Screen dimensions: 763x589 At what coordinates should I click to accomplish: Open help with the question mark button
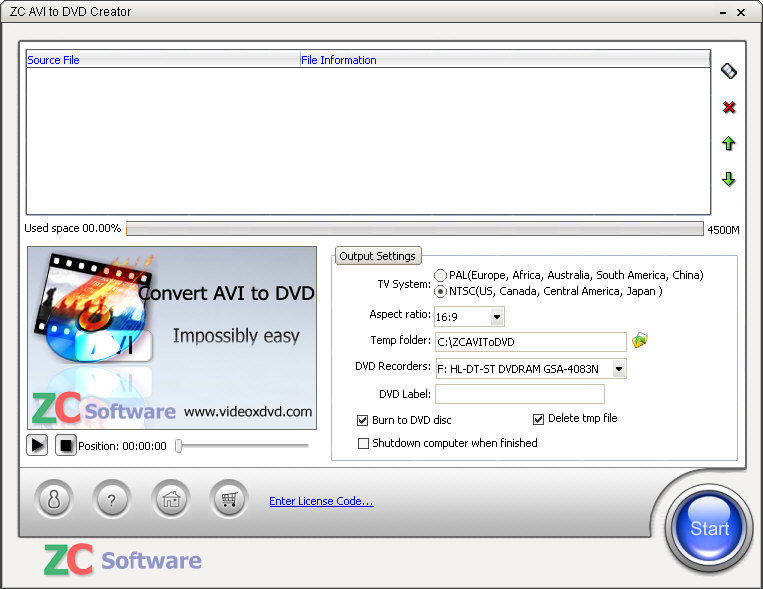click(x=111, y=499)
